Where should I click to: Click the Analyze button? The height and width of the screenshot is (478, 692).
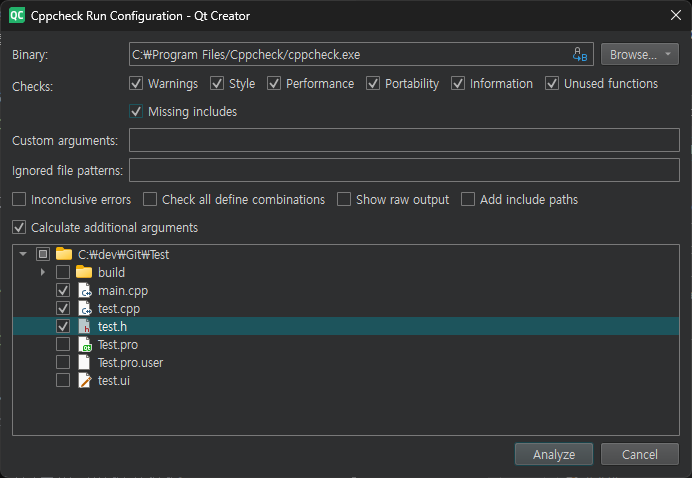(554, 454)
